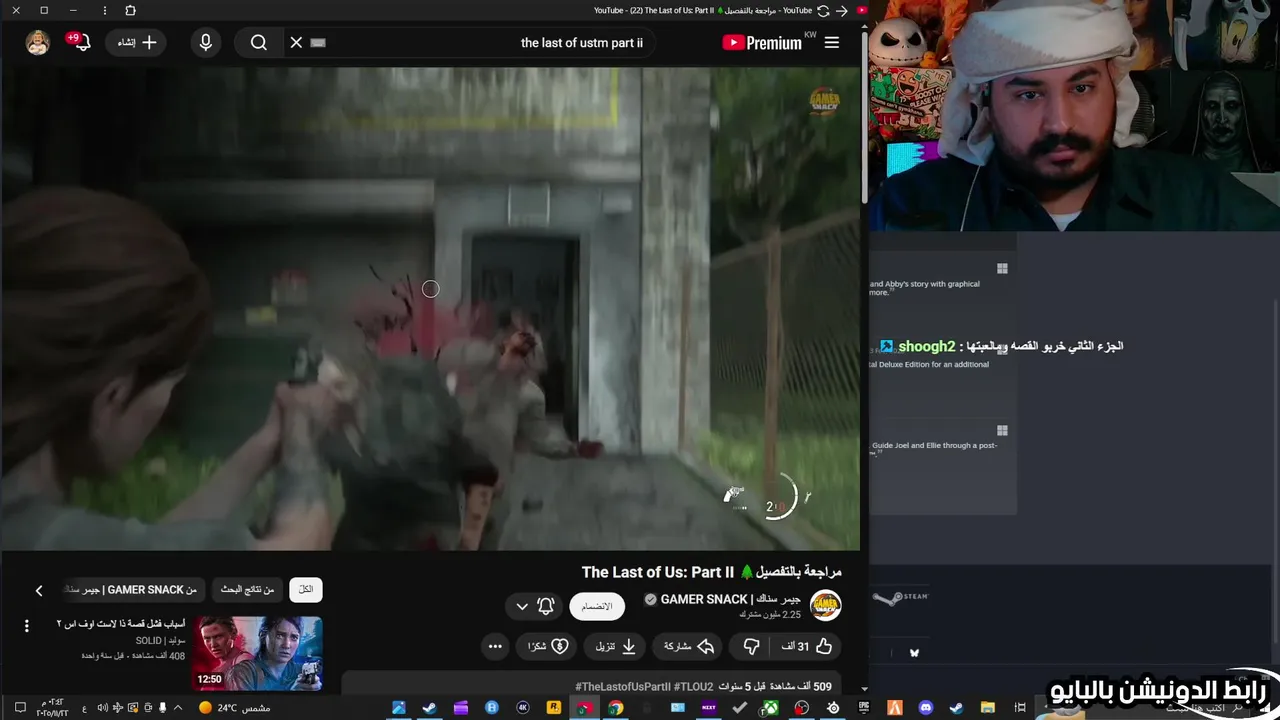The width and height of the screenshot is (1280, 720).
Task: Share the video (مشاركة)
Action: tap(689, 647)
